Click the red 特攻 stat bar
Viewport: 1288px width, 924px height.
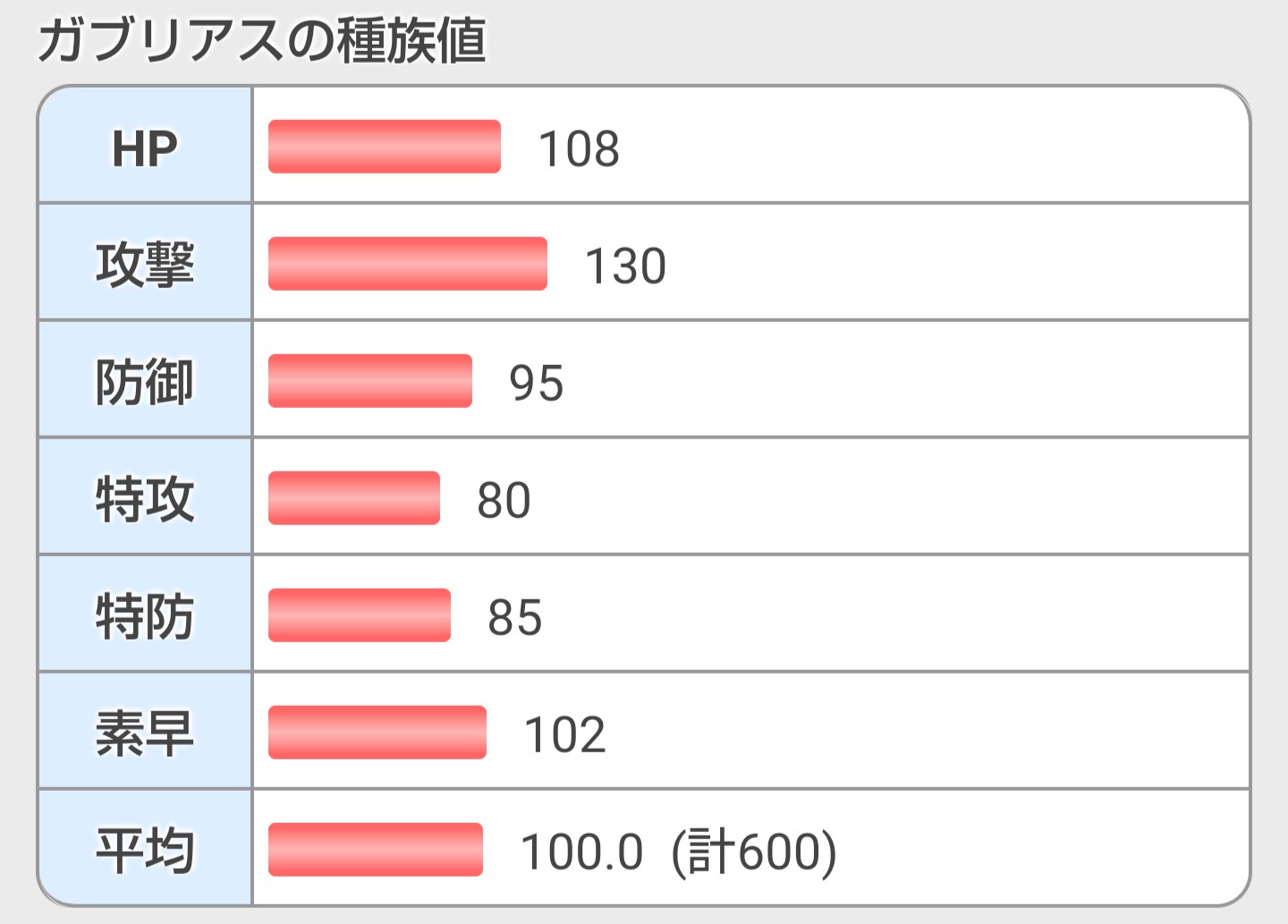tap(354, 498)
